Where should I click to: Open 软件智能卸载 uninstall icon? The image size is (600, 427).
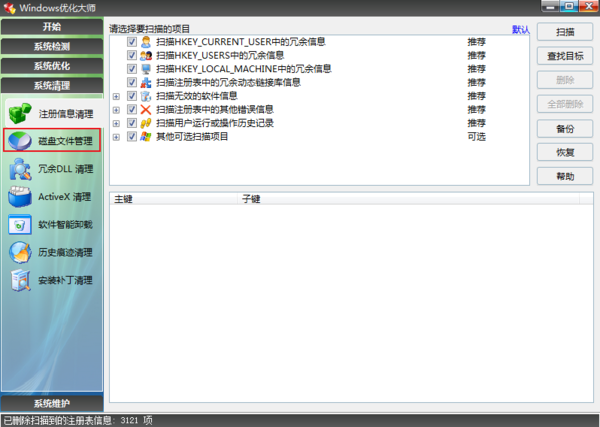click(20, 224)
